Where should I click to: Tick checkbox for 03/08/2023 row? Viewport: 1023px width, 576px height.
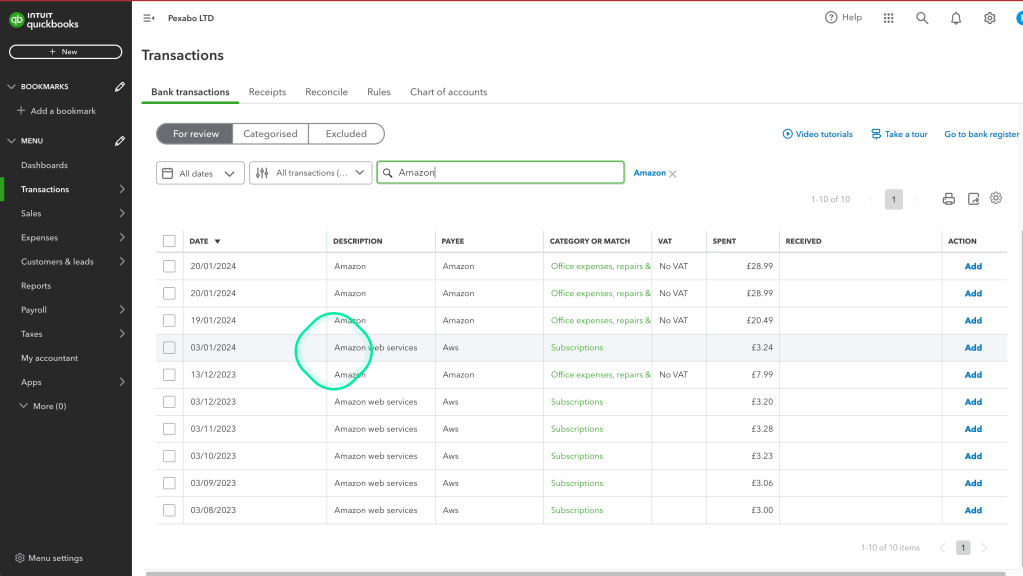[169, 510]
